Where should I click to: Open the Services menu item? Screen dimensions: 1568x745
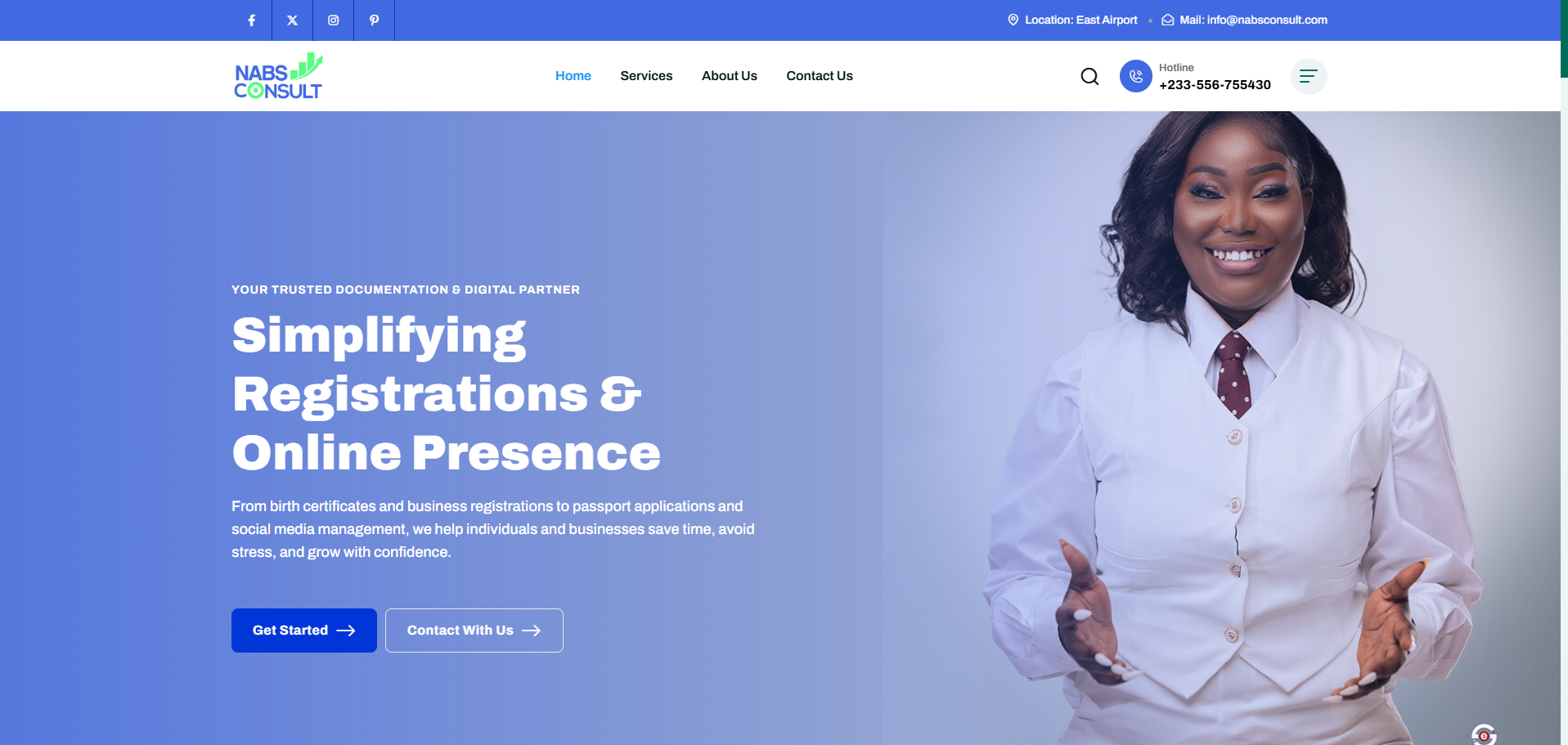[x=646, y=76]
